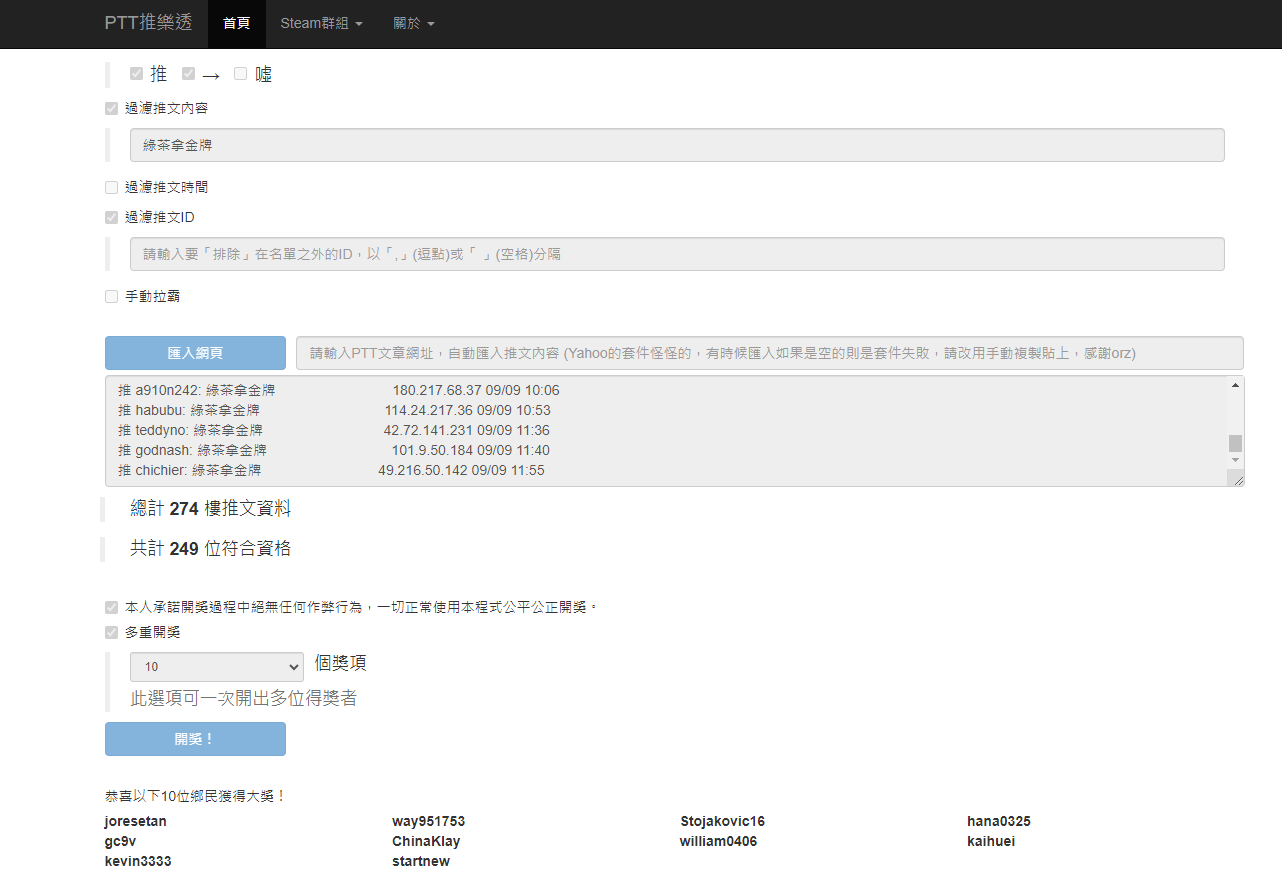
Task: Click the teddyno comment line
Action: tap(333, 430)
